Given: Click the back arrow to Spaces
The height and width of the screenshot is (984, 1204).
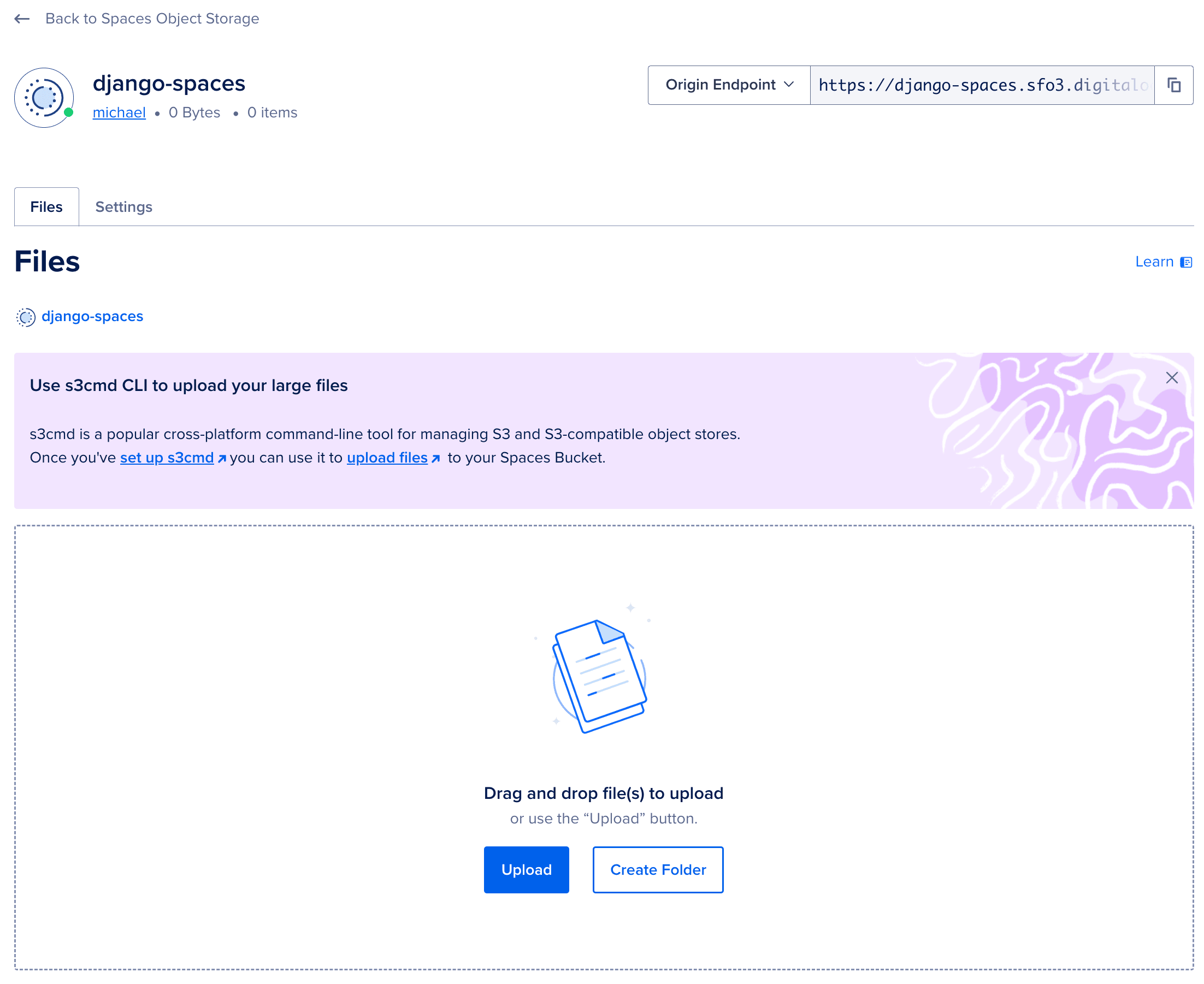Looking at the screenshot, I should (x=21, y=19).
